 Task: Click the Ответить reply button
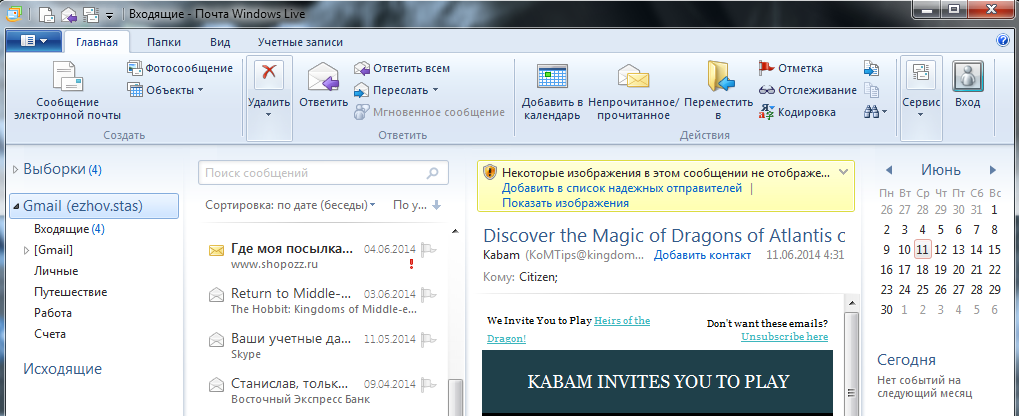point(324,84)
